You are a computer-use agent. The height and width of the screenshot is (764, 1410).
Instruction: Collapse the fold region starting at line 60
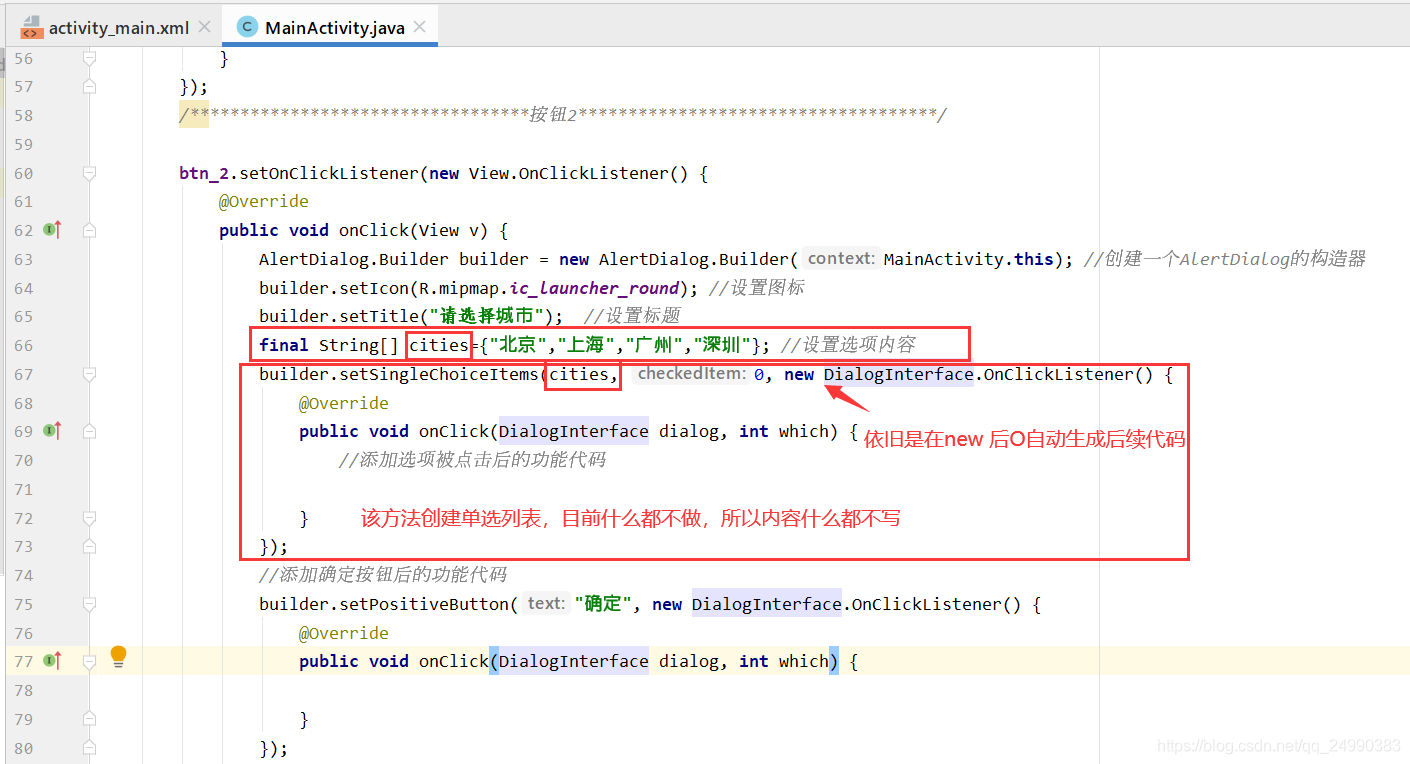coord(89,173)
